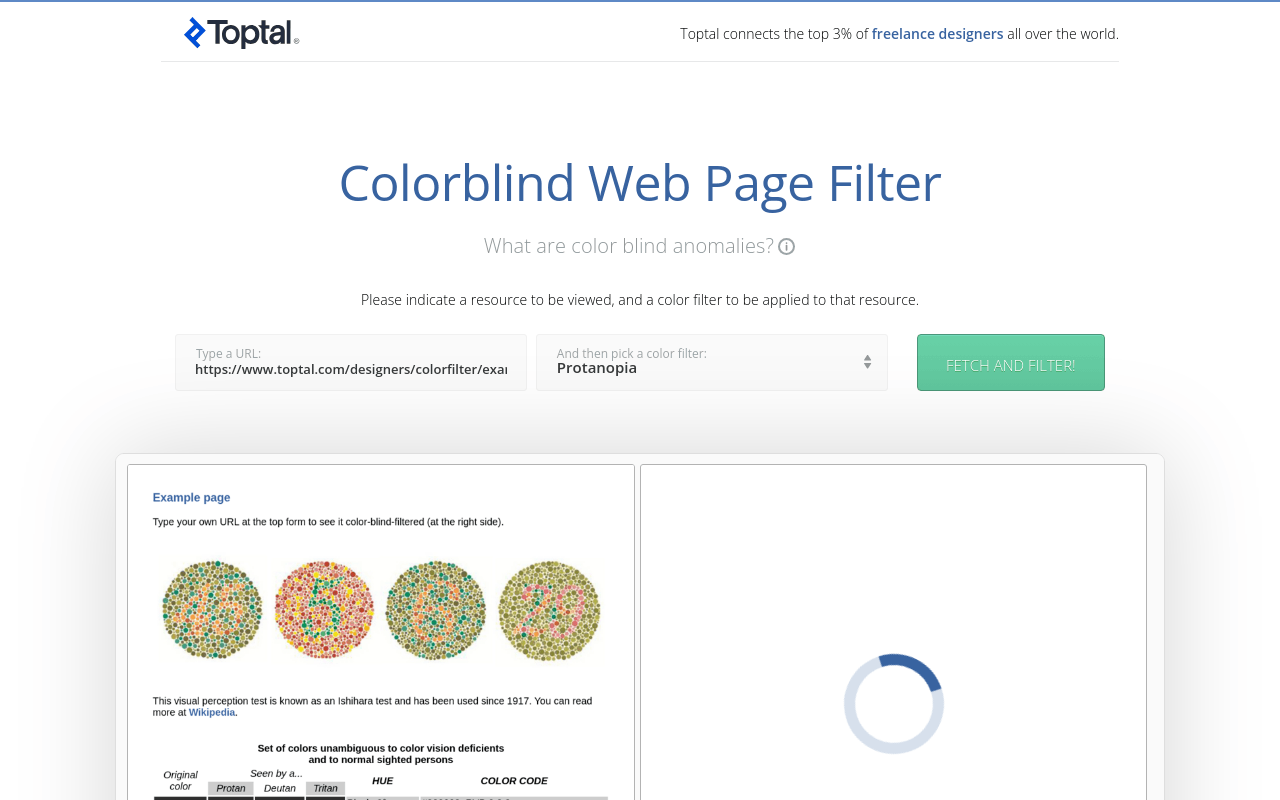Select the third Ishihara test circle
Image resolution: width=1280 pixels, height=800 pixels.
(x=436, y=609)
